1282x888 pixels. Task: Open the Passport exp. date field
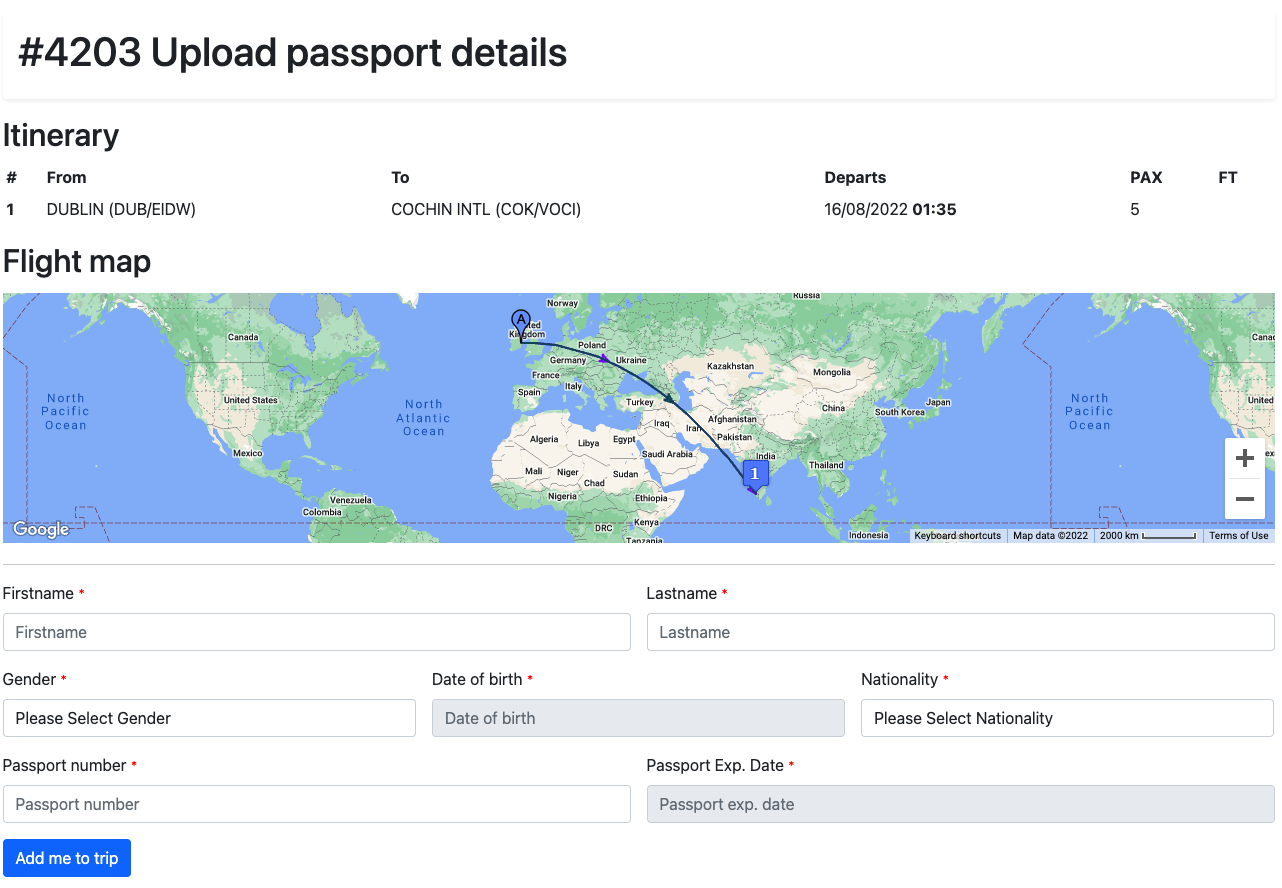tap(960, 804)
